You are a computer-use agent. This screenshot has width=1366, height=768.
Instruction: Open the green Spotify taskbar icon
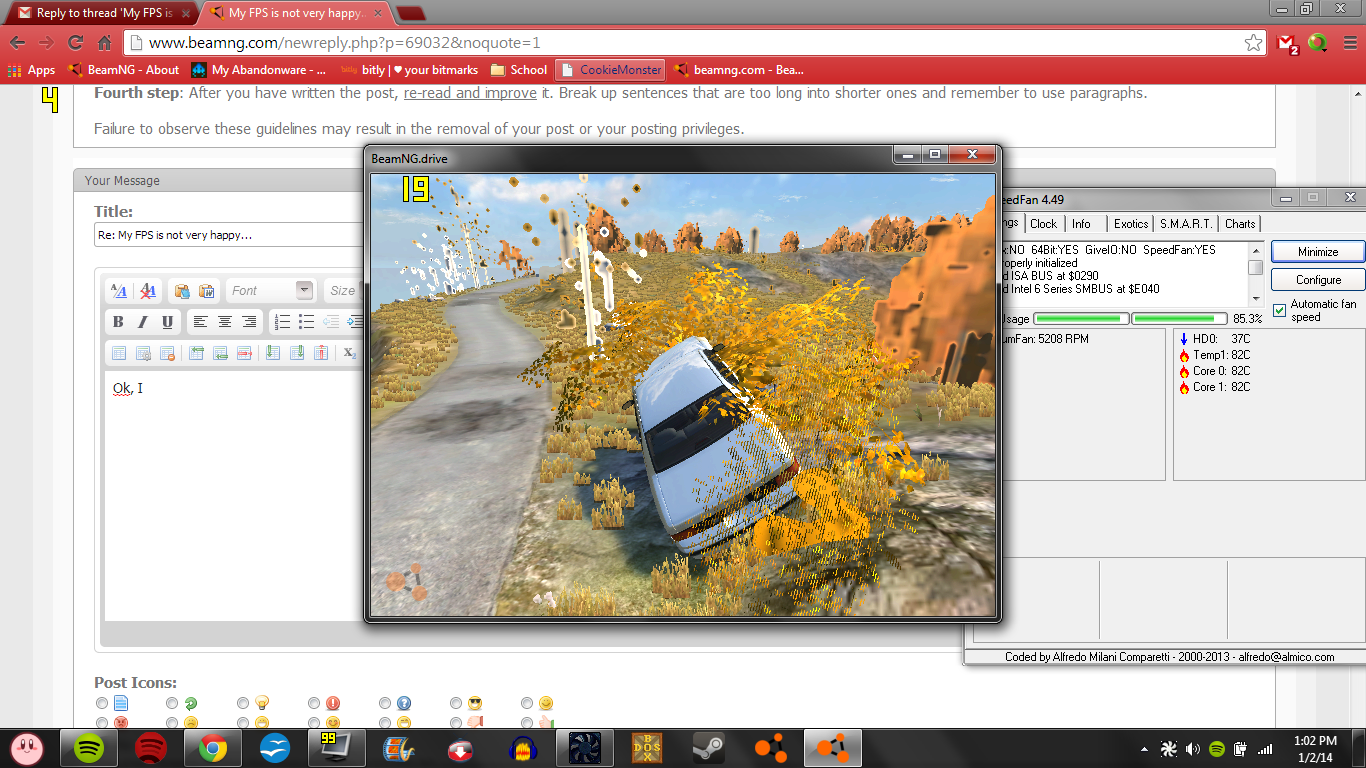[88, 747]
